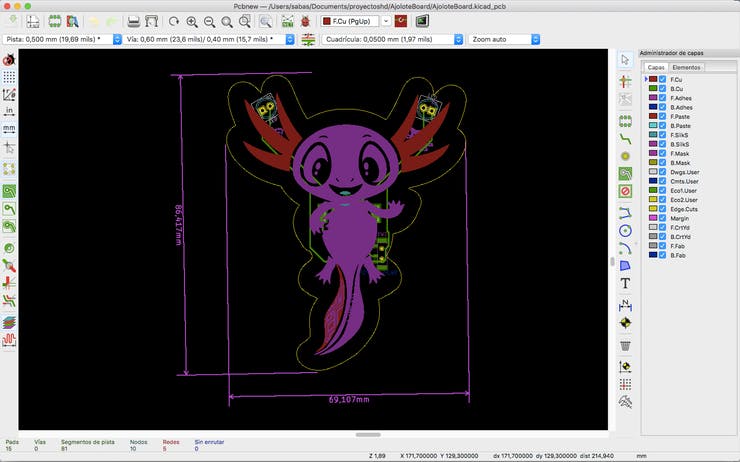740x462 pixels.
Task: Toggle Margin layer checkbox
Action: [663, 218]
